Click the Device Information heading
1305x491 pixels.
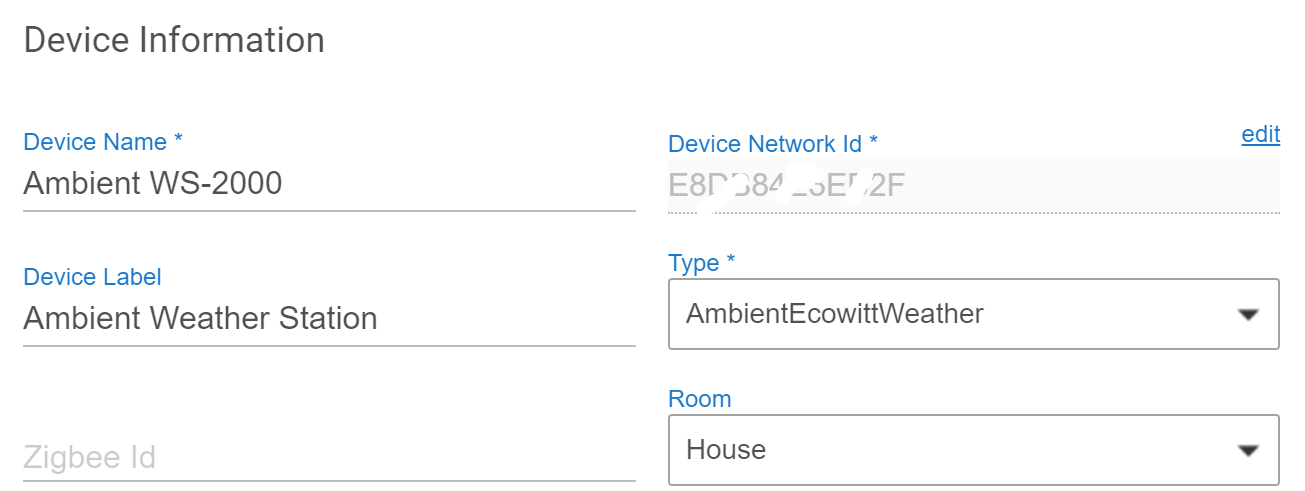click(x=174, y=40)
